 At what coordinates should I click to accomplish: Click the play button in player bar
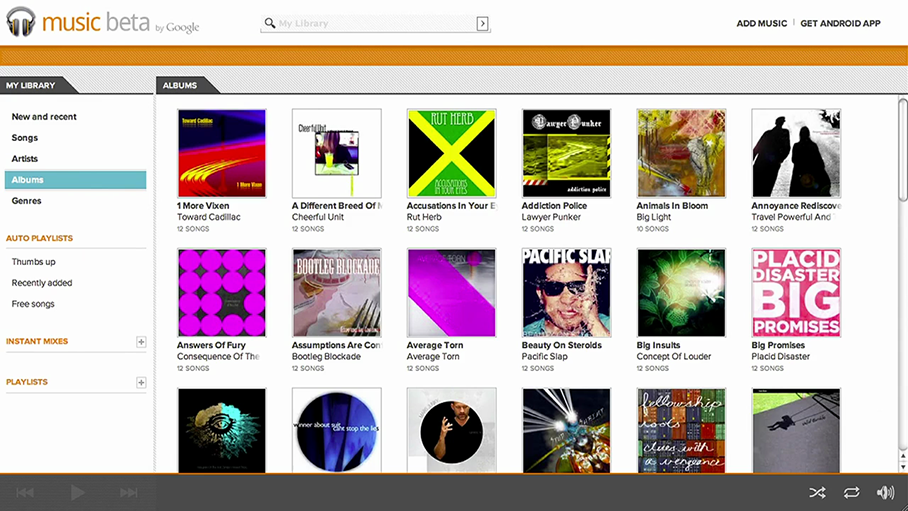click(77, 492)
